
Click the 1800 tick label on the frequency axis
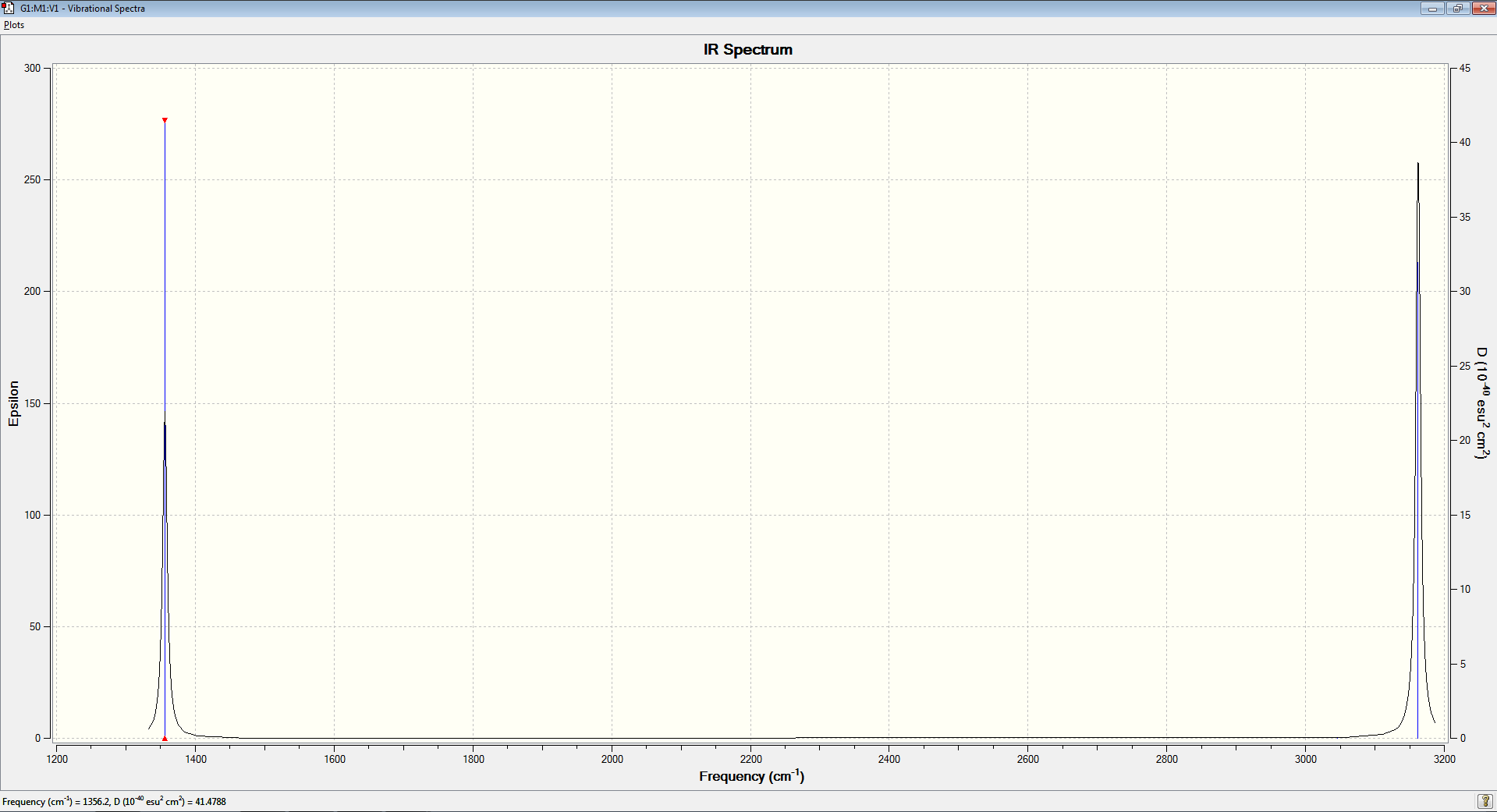pyautogui.click(x=474, y=759)
